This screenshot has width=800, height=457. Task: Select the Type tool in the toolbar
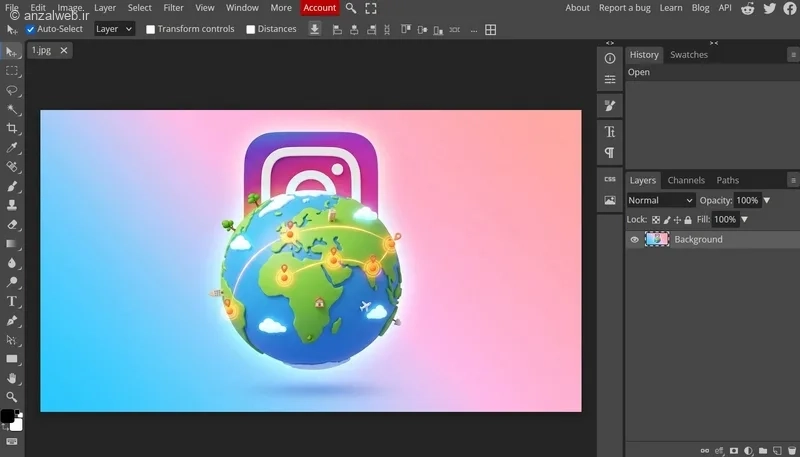(11, 301)
